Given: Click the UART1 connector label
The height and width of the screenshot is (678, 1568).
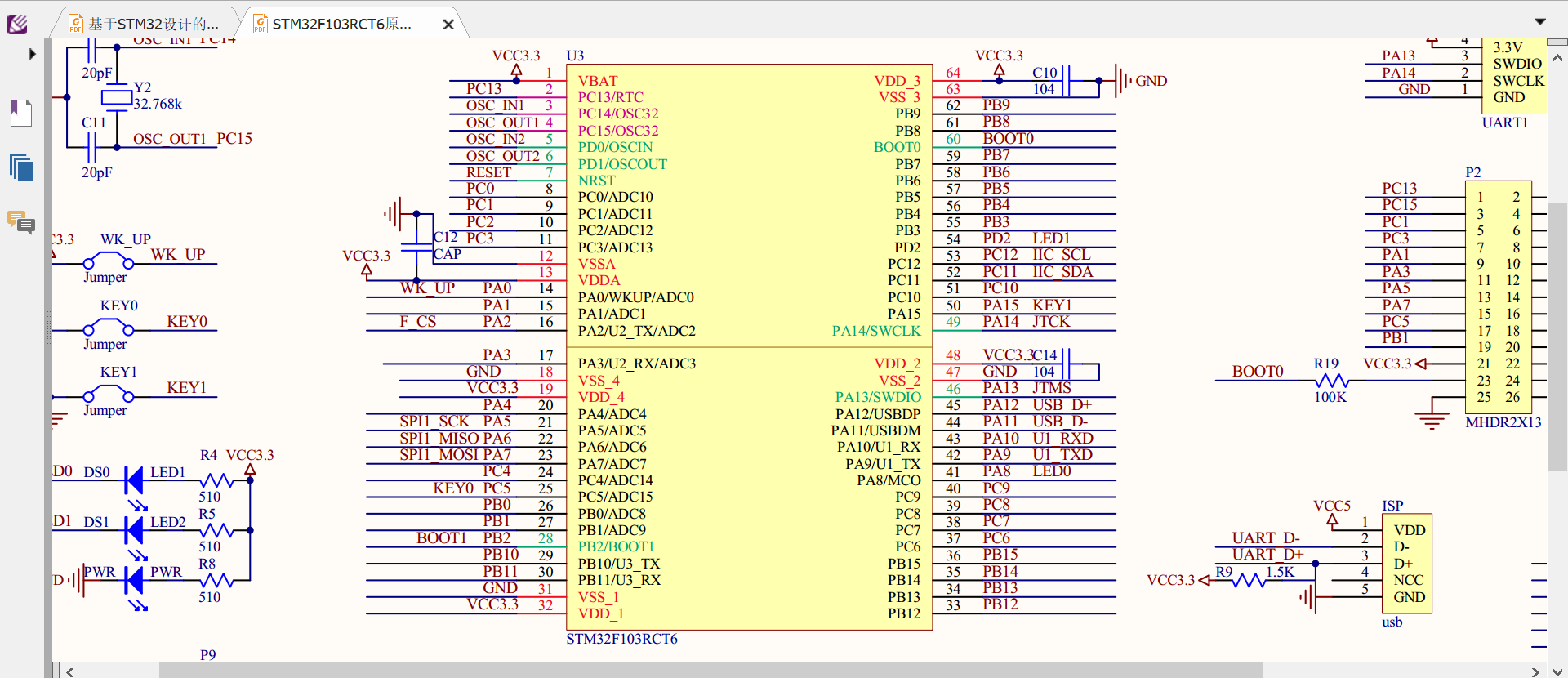Looking at the screenshot, I should (1504, 123).
